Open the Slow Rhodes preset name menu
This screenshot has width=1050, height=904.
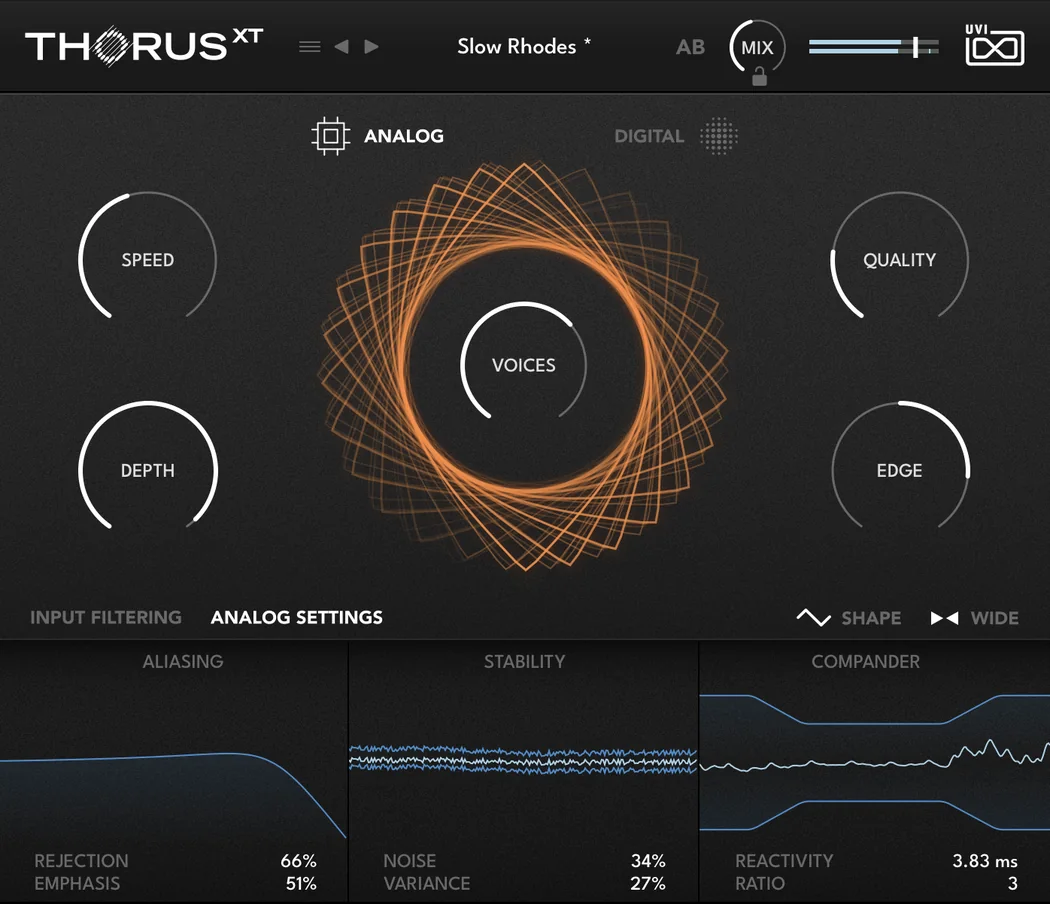[524, 46]
